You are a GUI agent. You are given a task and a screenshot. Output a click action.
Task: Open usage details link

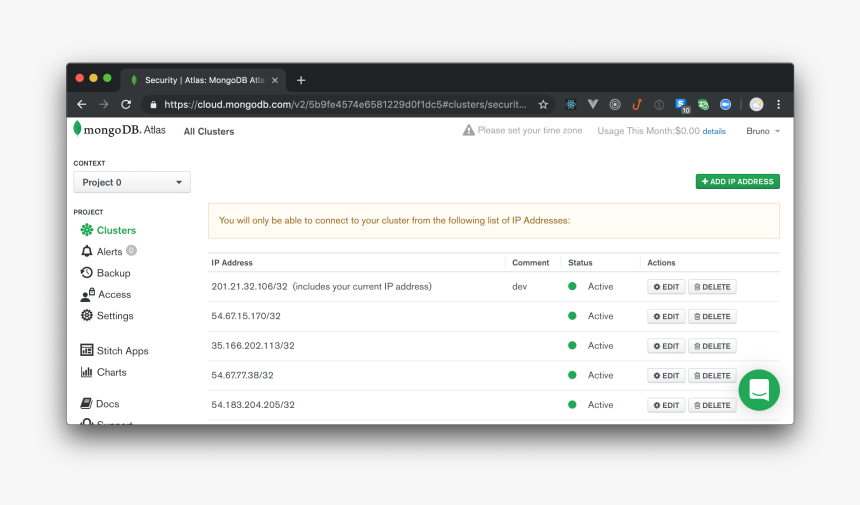[x=714, y=132]
